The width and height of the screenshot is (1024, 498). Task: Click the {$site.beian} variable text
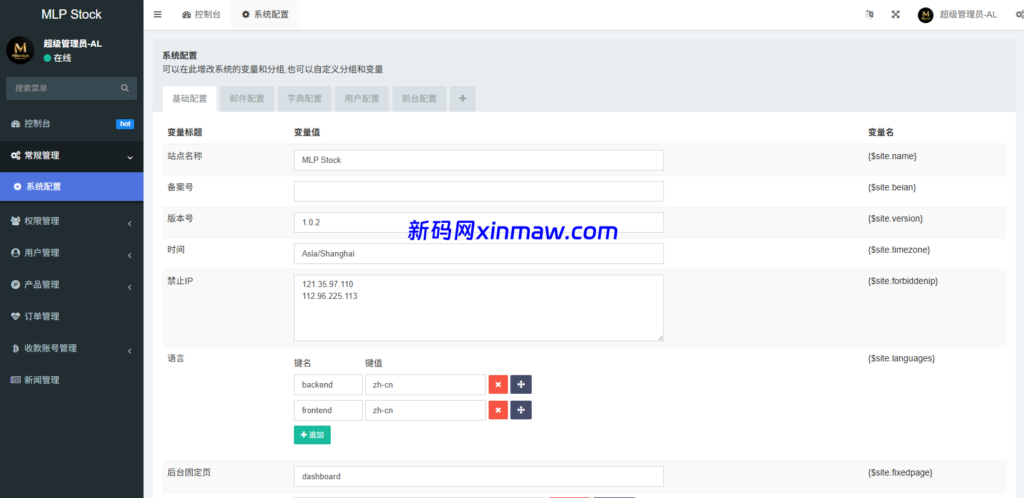coord(892,187)
